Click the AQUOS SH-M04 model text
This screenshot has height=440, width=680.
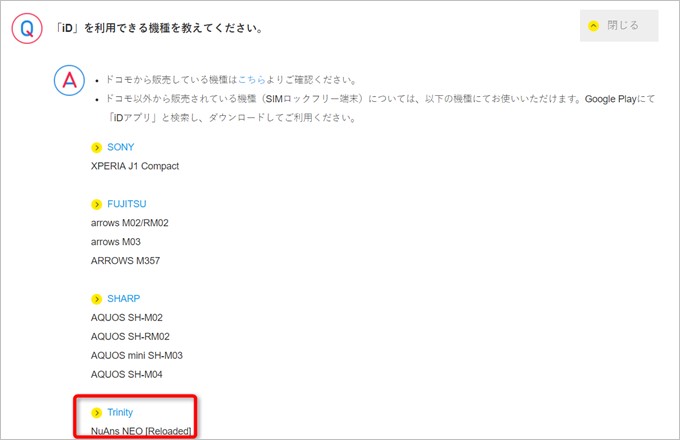tap(126, 374)
